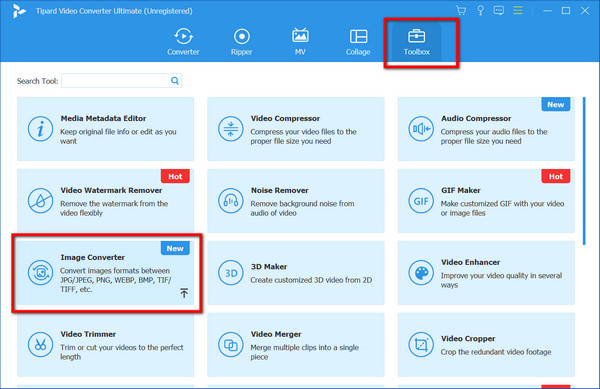Click the Video Cropper description text
Viewport: 600px width, 389px height.
coord(496,352)
